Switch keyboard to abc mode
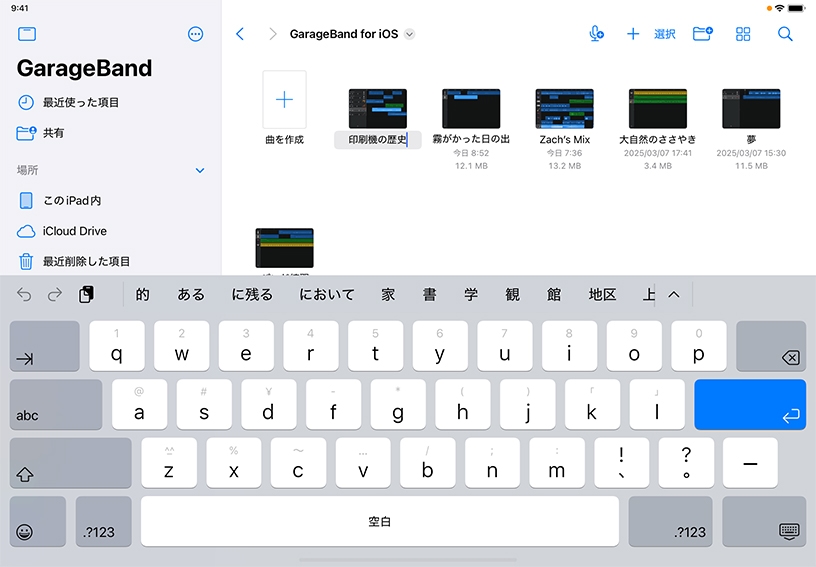Image resolution: width=816 pixels, height=567 pixels. (x=56, y=405)
